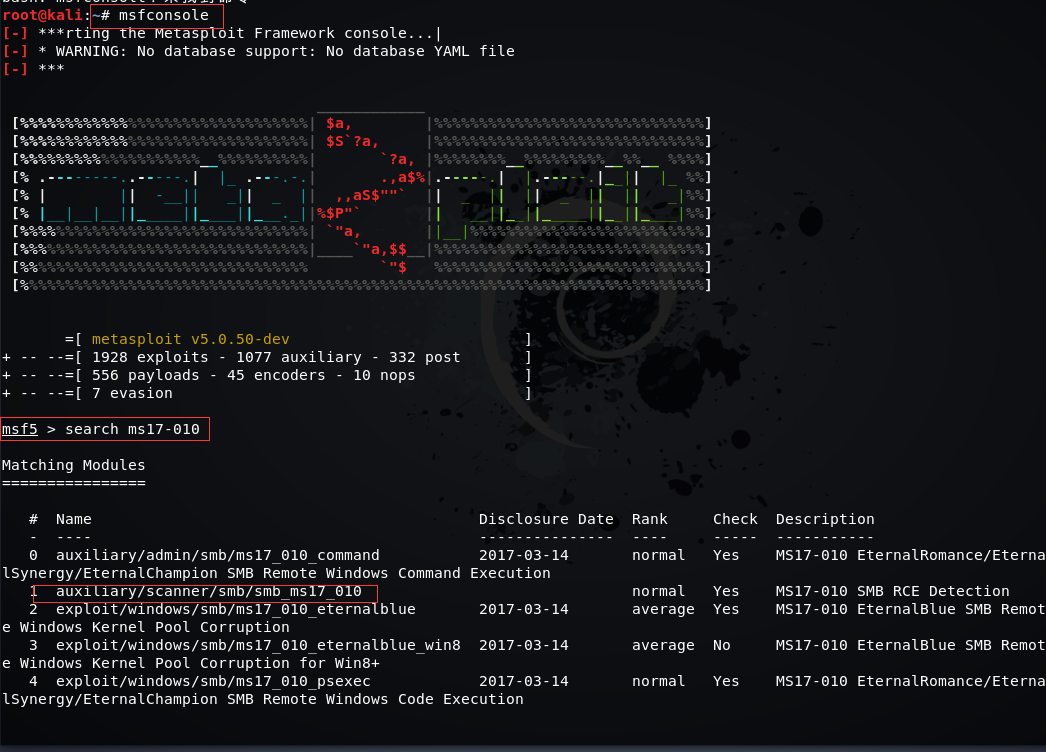1046x752 pixels.
Task: Click the 'Disclosure Date' column header
Action: click(546, 519)
